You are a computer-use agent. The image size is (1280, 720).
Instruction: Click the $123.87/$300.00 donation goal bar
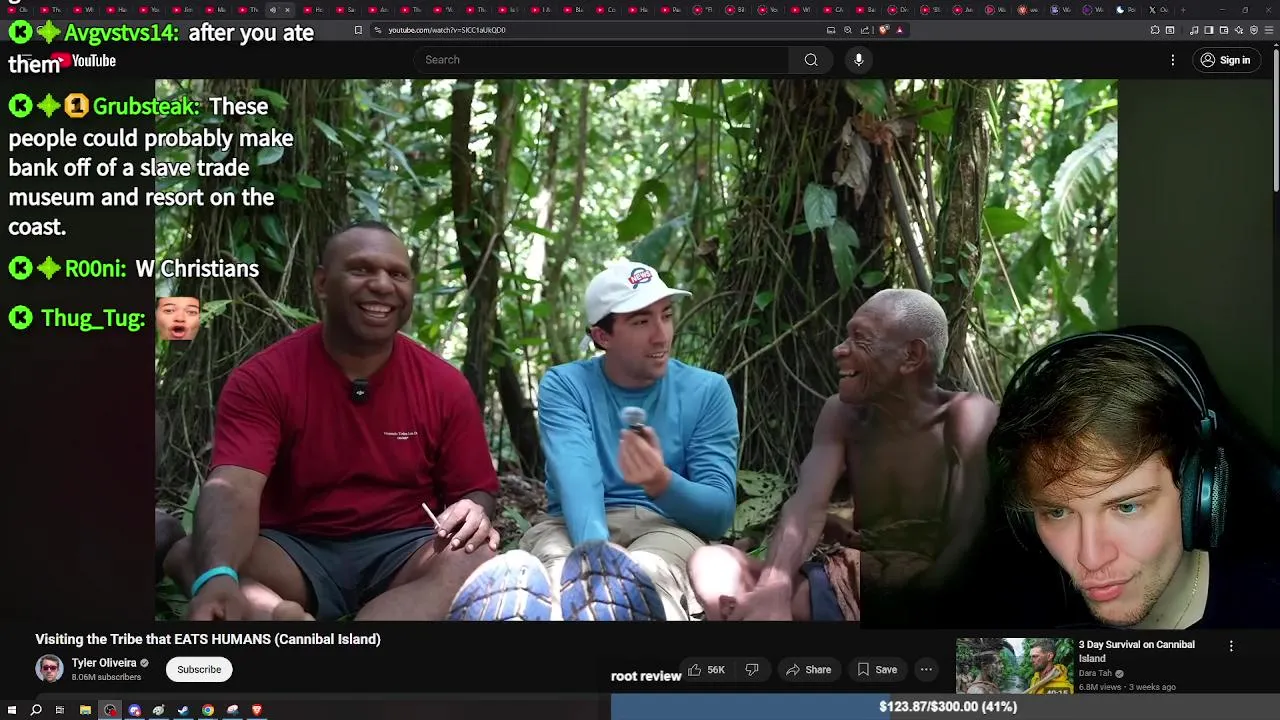click(945, 707)
